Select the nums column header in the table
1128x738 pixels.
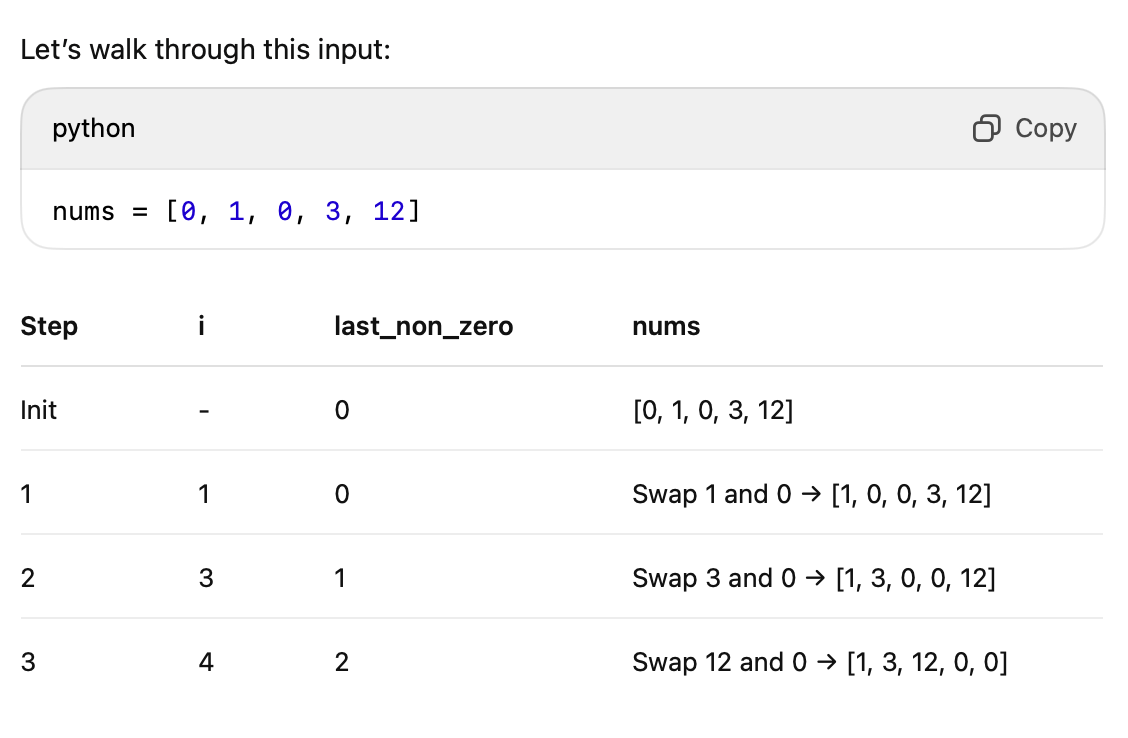point(665,326)
